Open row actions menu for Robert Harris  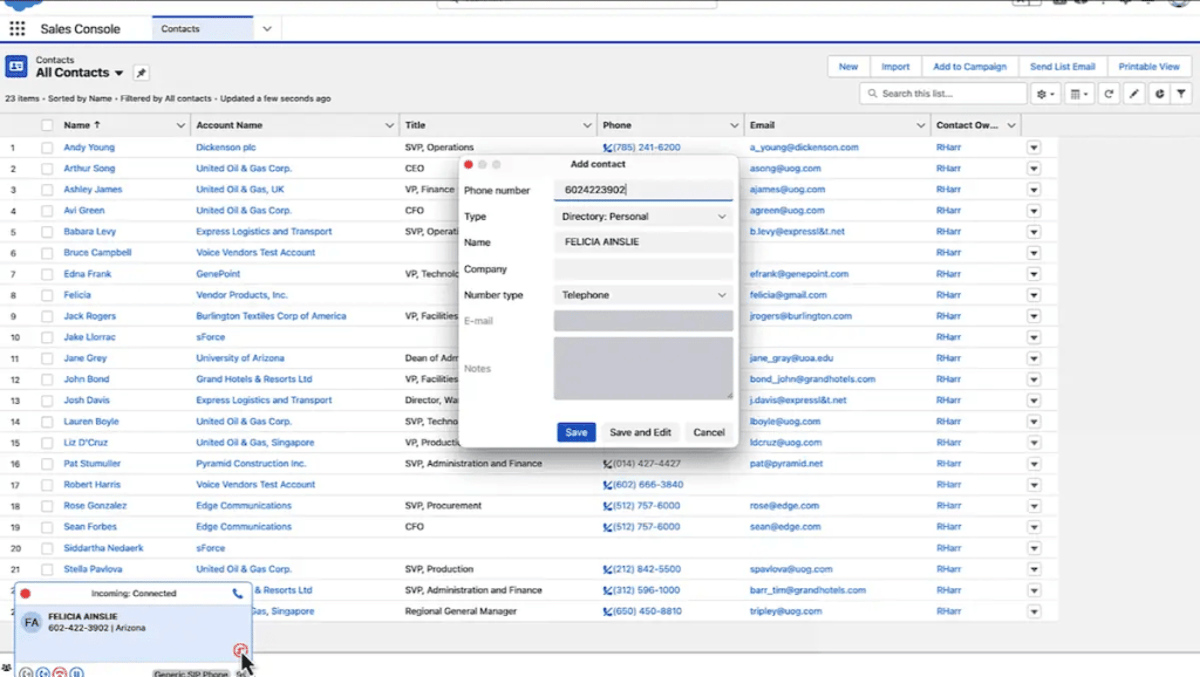[1033, 485]
